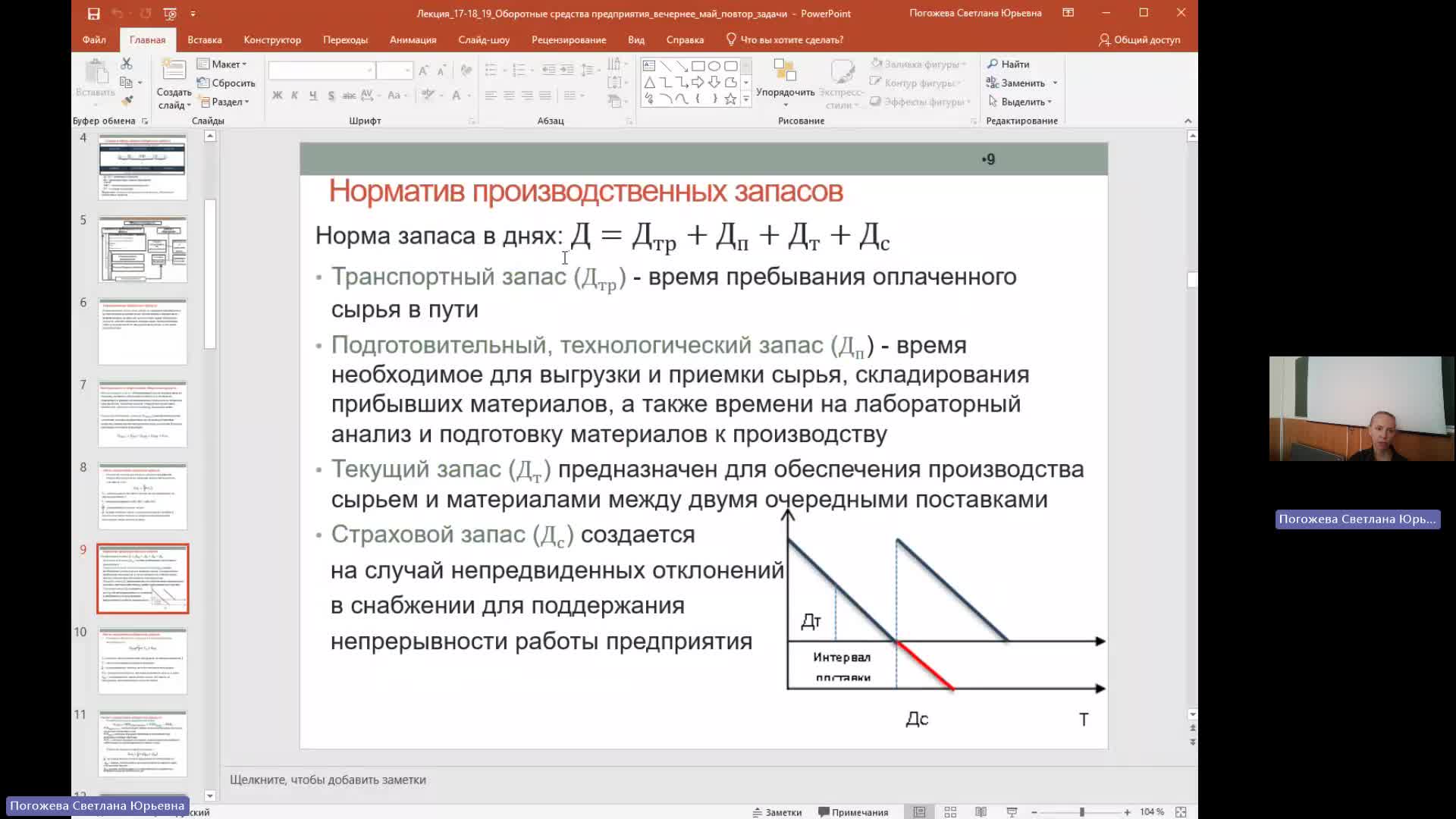Switch to the Анимация tab
Screen dimensions: 1456x819
413,39
